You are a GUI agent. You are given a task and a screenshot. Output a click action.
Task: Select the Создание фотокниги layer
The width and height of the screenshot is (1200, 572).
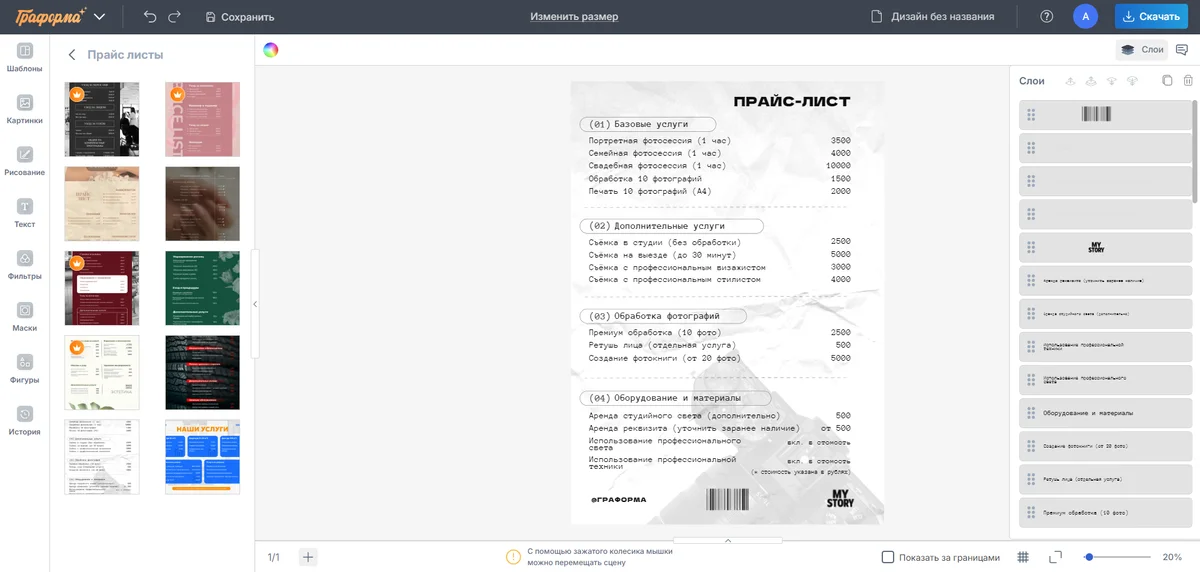[x=1105, y=446]
